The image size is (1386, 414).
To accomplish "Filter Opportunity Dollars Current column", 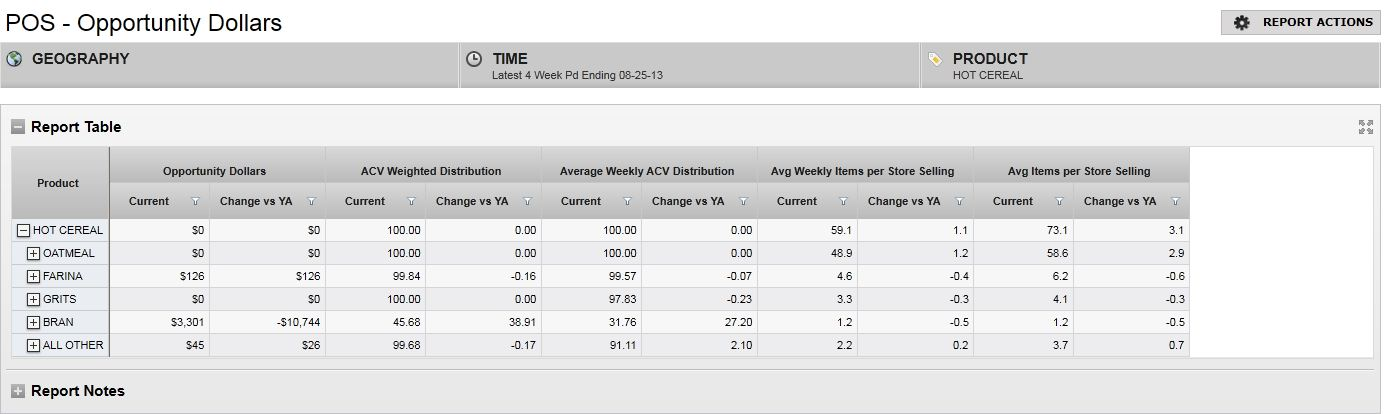I will point(195,201).
